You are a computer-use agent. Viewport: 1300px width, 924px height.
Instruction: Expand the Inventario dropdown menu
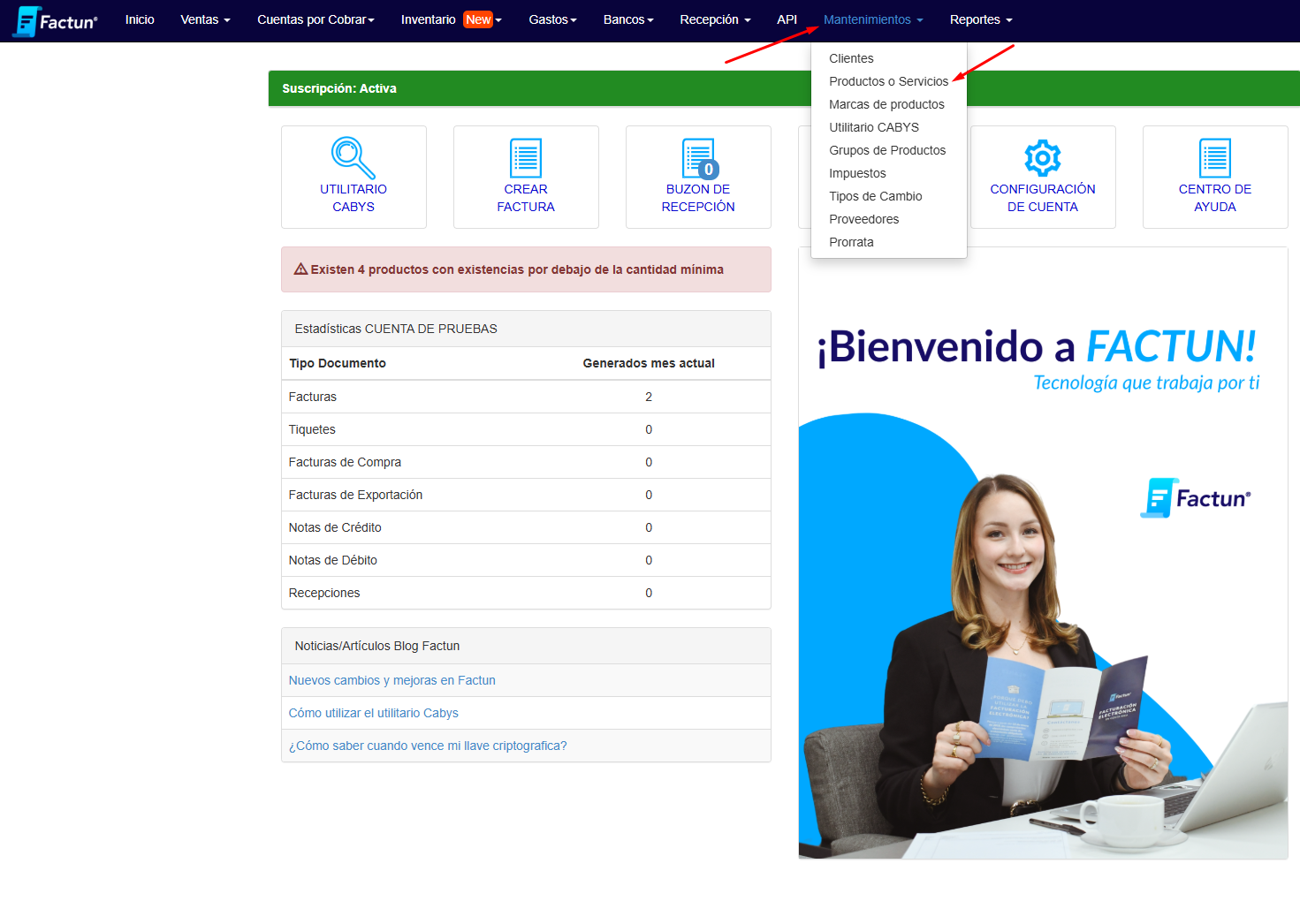coord(451,19)
